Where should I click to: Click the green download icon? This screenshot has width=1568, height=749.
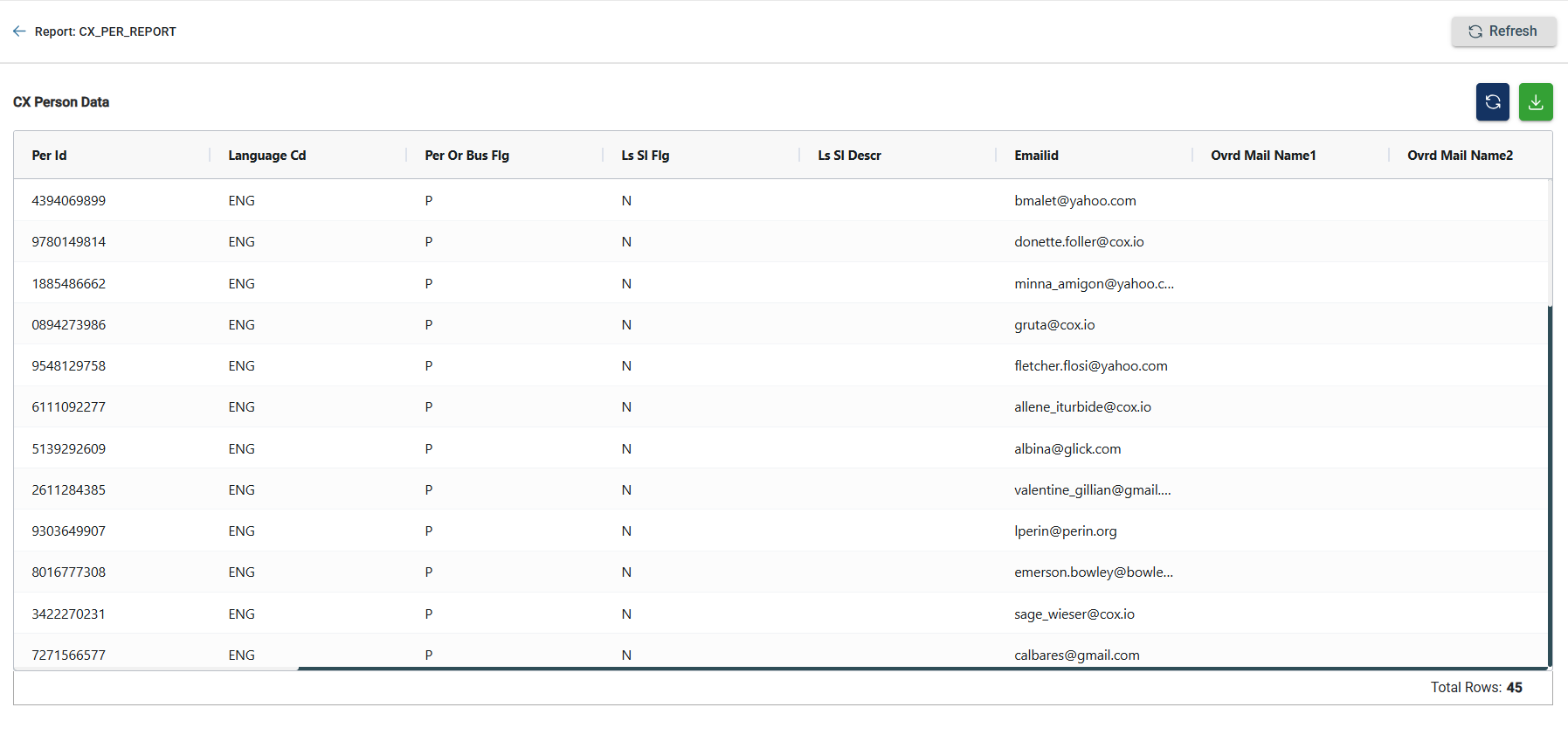1535,102
